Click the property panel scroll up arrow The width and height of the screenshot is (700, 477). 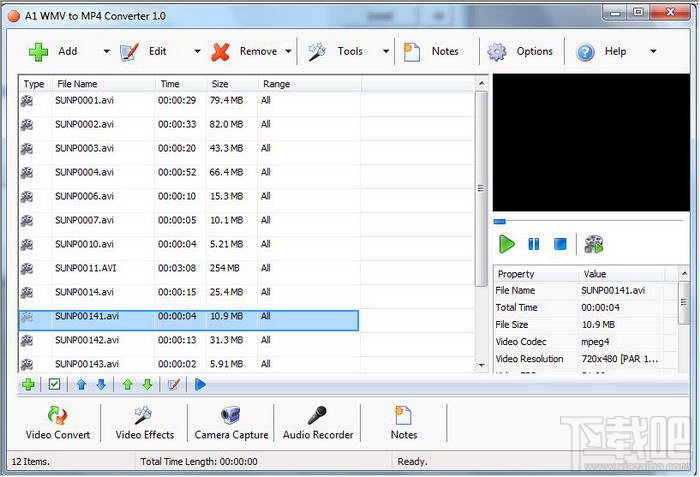(x=684, y=273)
